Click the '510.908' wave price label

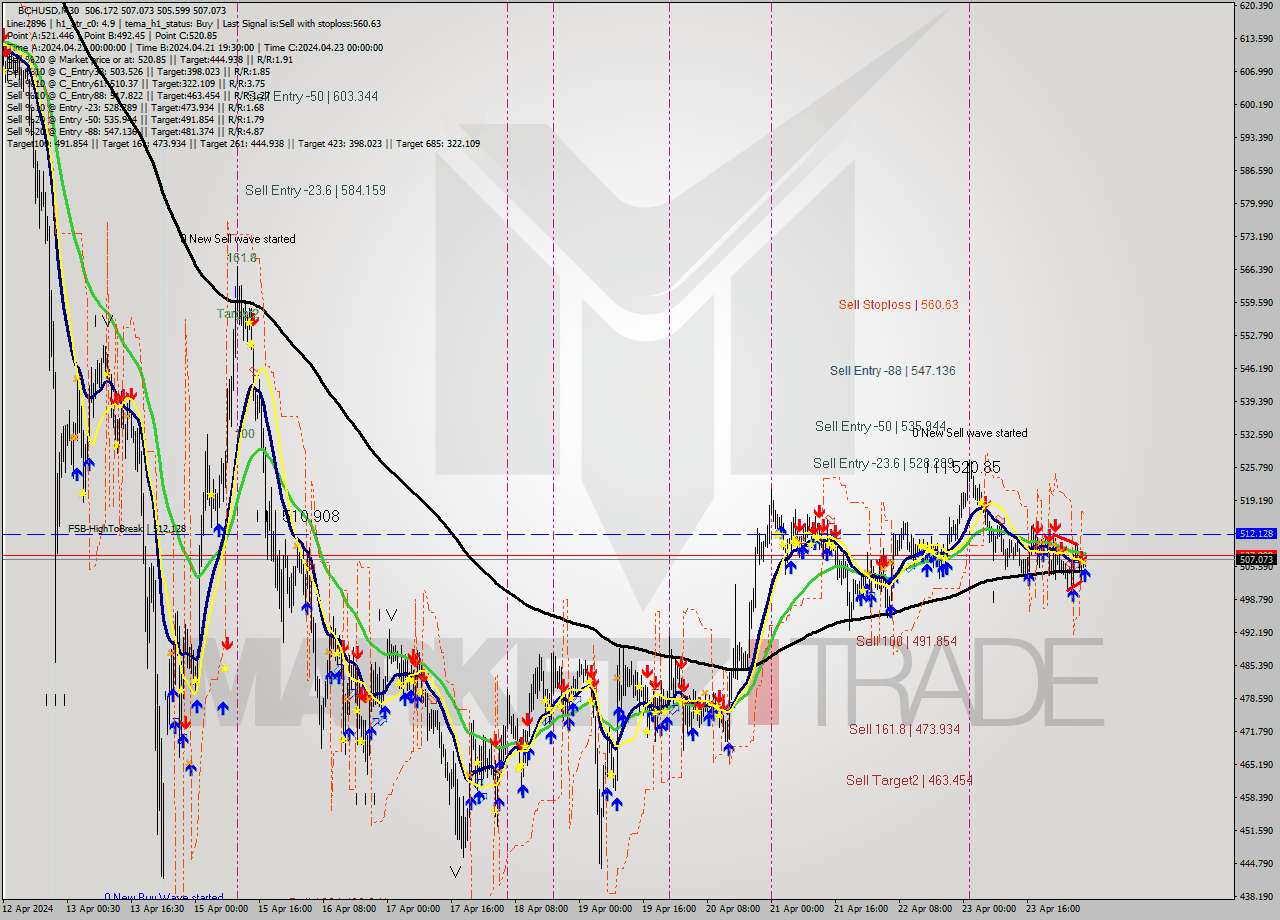tap(310, 517)
